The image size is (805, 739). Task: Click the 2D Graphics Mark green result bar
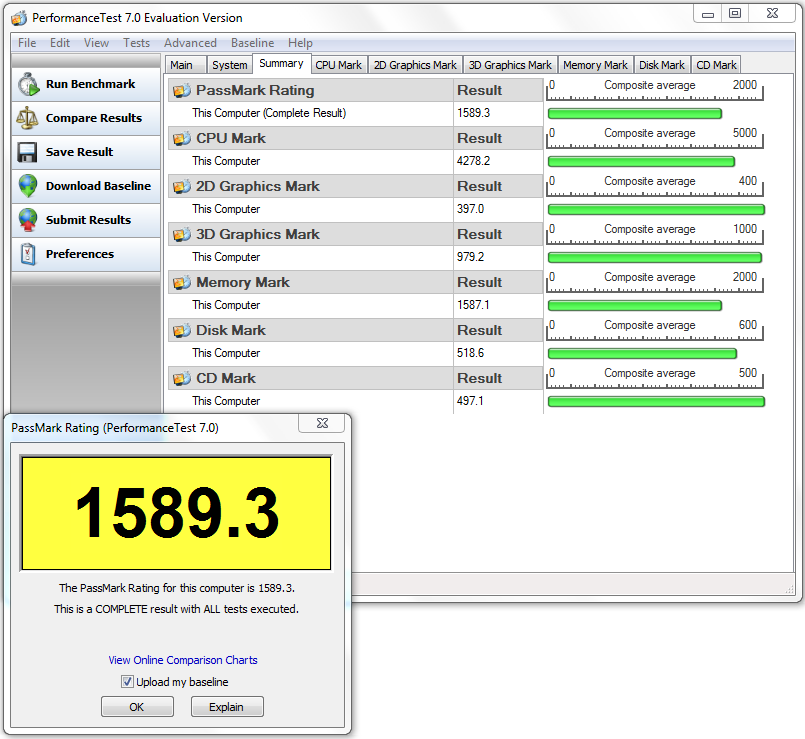point(656,210)
